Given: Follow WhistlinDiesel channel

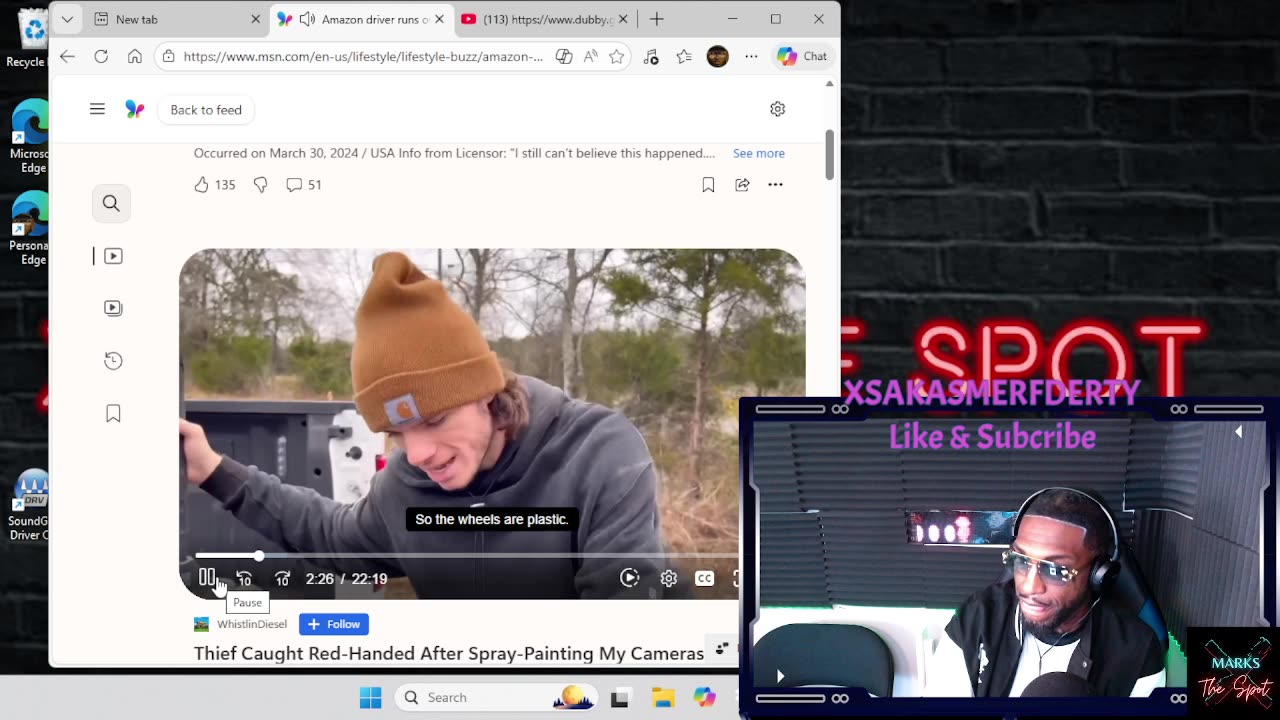Looking at the screenshot, I should click(x=334, y=624).
